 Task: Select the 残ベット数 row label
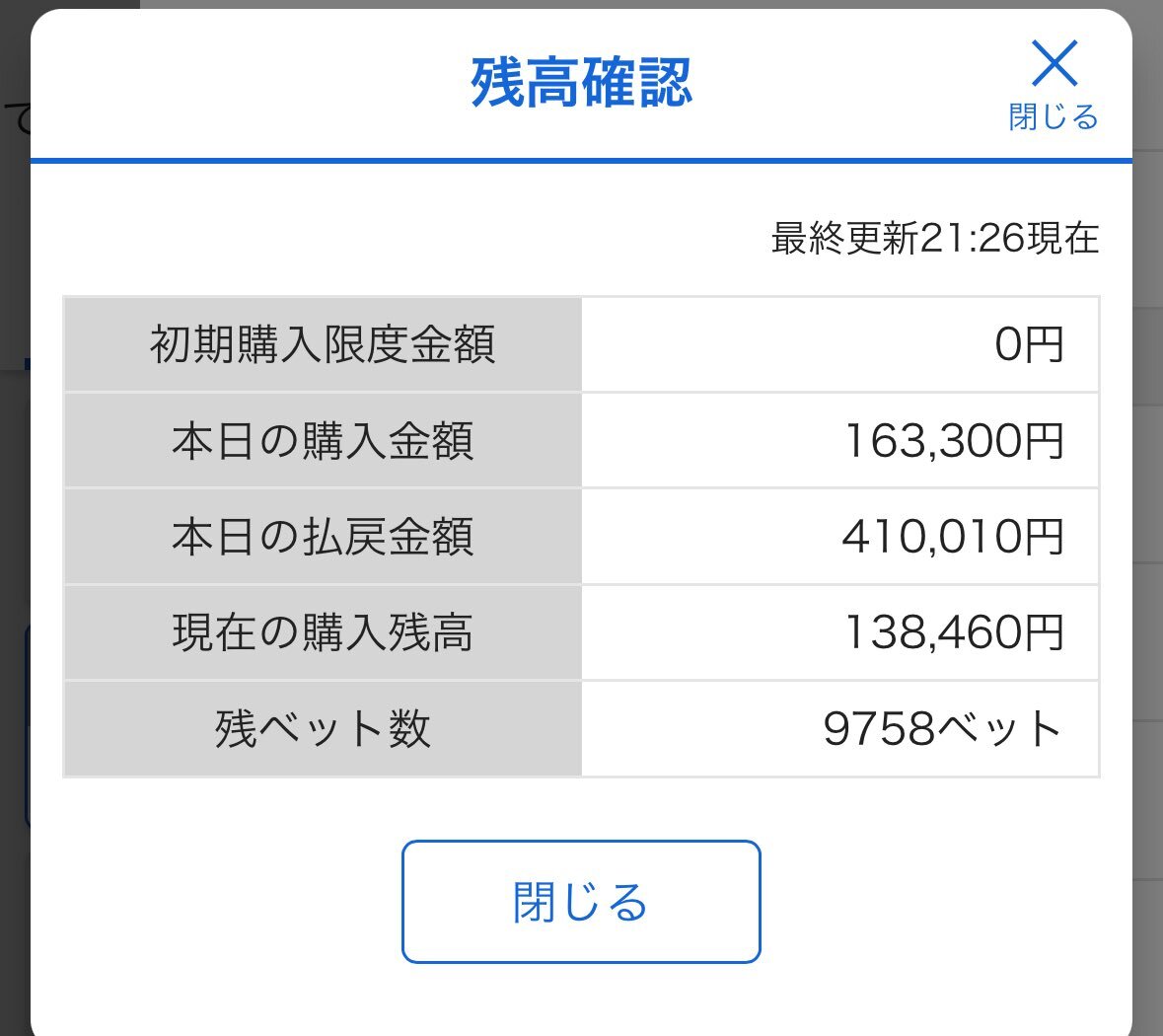(323, 729)
